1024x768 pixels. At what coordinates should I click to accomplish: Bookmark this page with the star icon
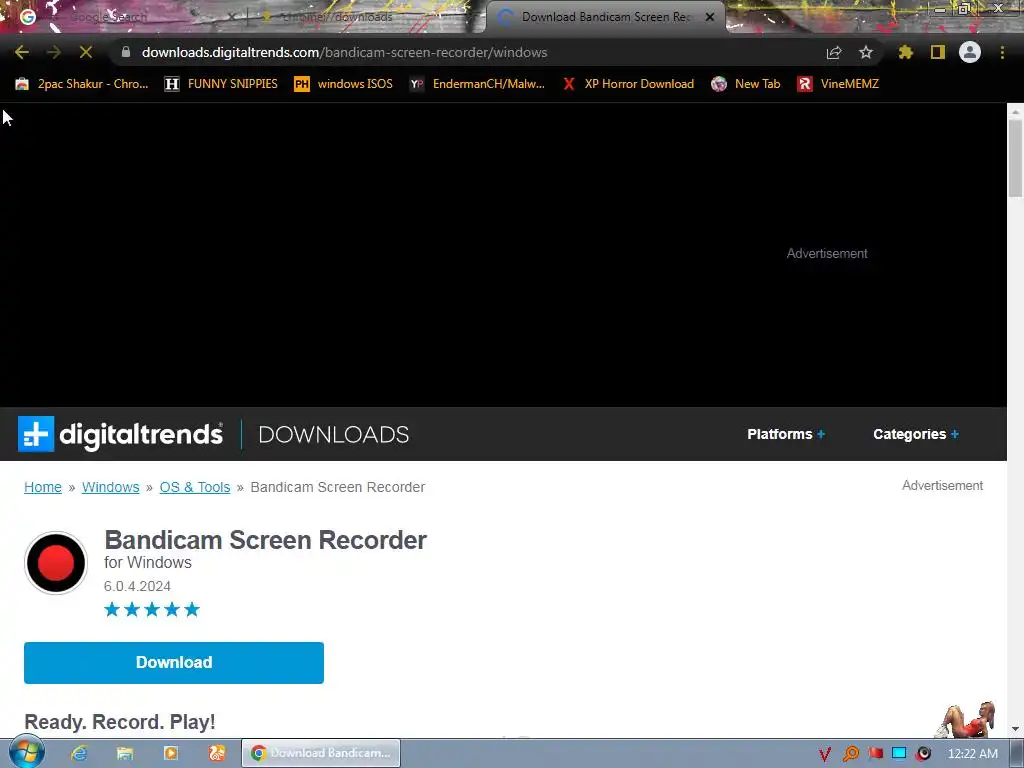(x=866, y=52)
